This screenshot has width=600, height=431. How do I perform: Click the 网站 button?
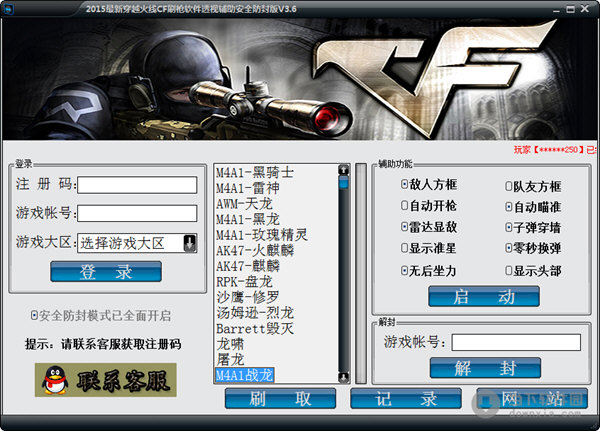(x=532, y=398)
